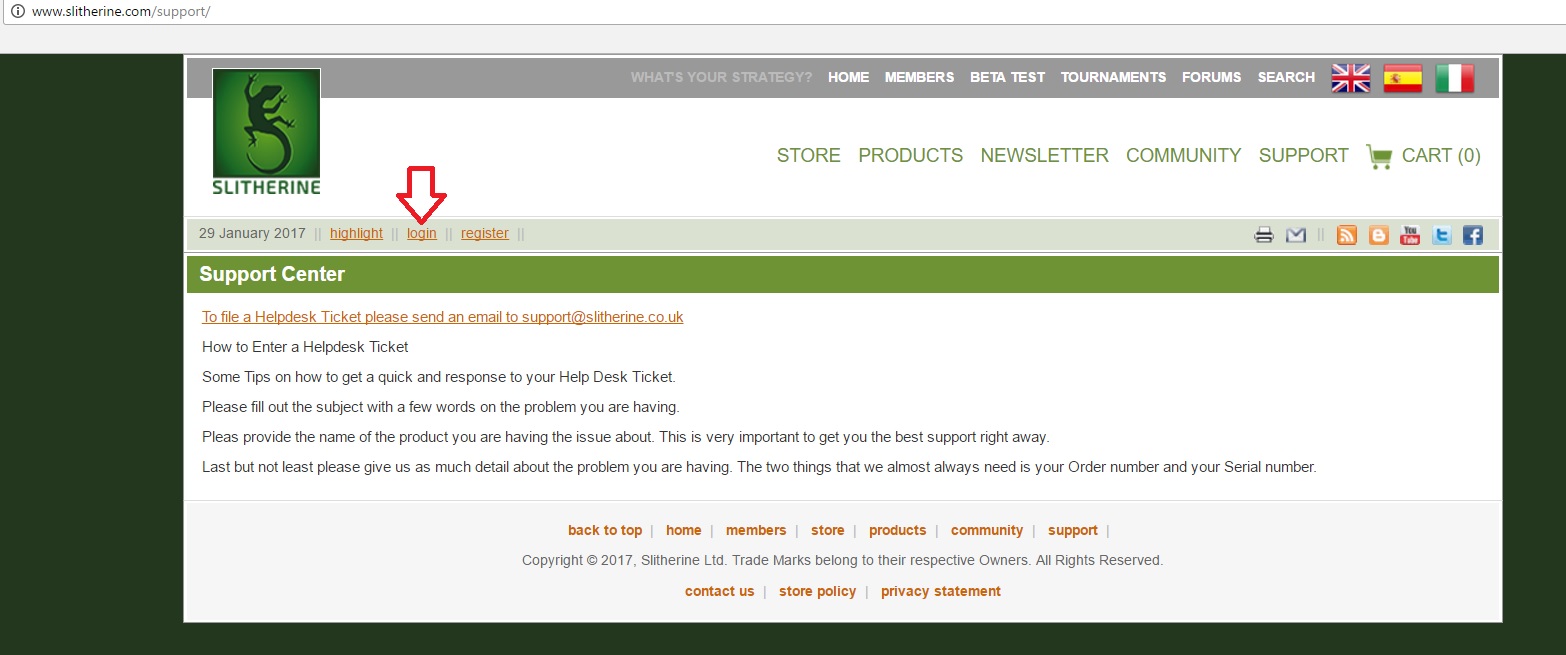This screenshot has height=655, width=1566.
Task: Click the privacy statement footer link
Action: pos(941,591)
